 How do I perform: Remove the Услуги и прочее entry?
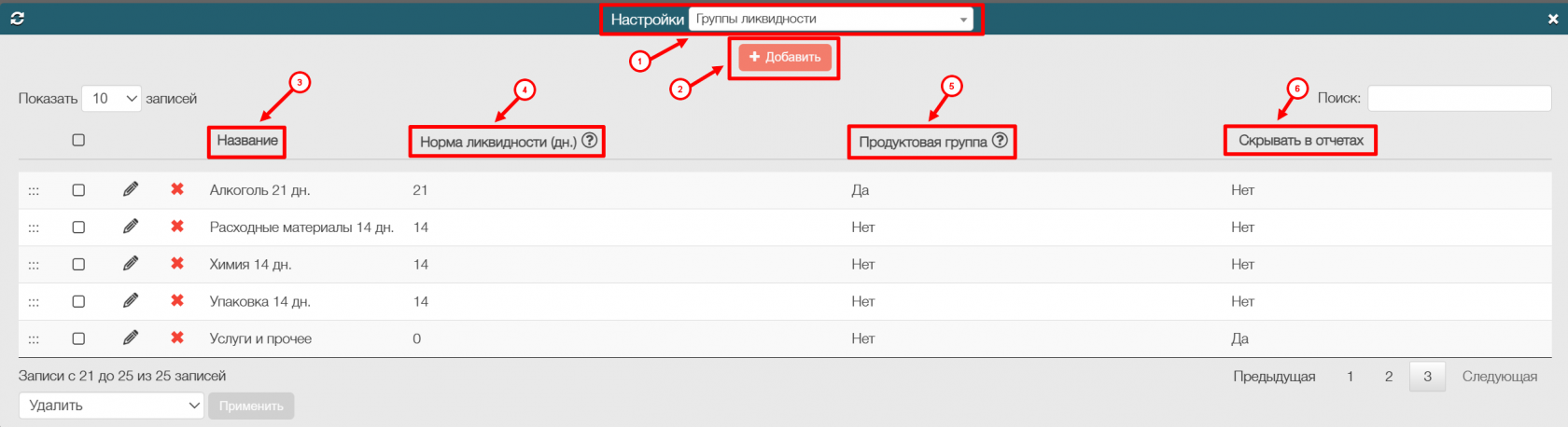click(177, 338)
